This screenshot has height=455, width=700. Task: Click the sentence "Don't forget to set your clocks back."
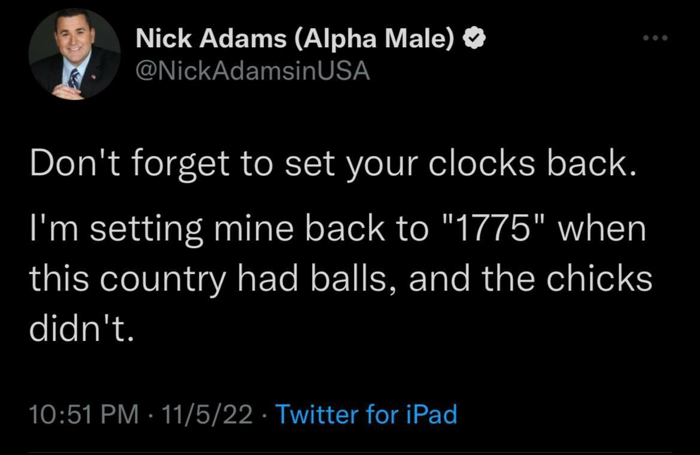(332, 165)
